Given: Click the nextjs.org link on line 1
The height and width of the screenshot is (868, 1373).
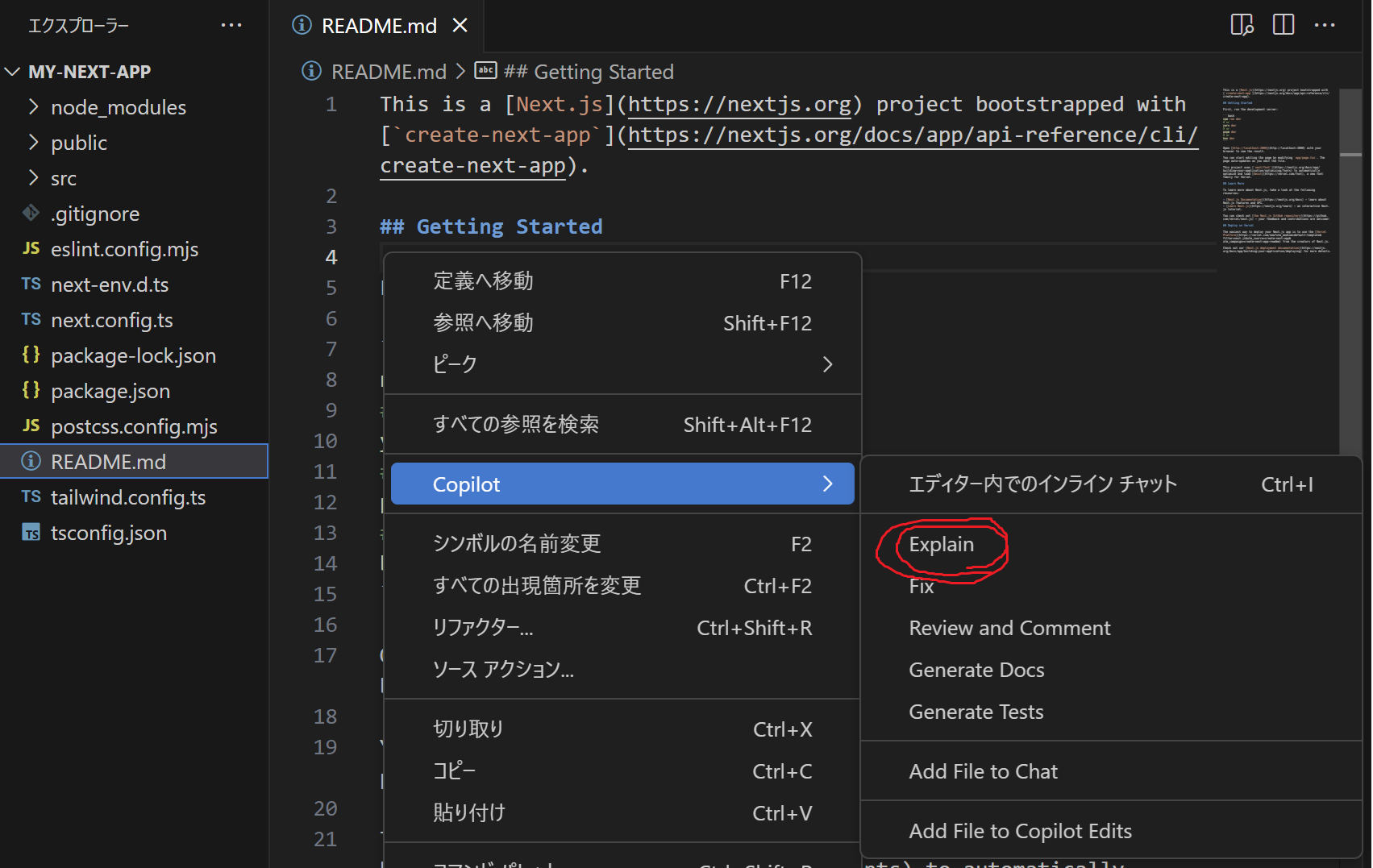Looking at the screenshot, I should (x=739, y=105).
